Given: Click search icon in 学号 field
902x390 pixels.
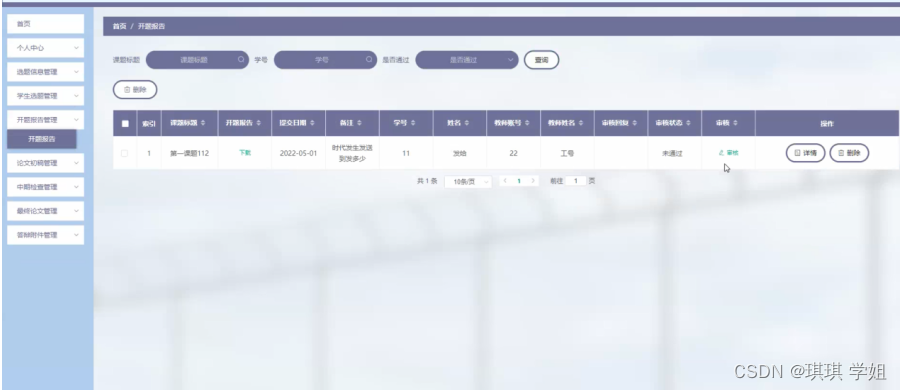Looking at the screenshot, I should coord(369,59).
